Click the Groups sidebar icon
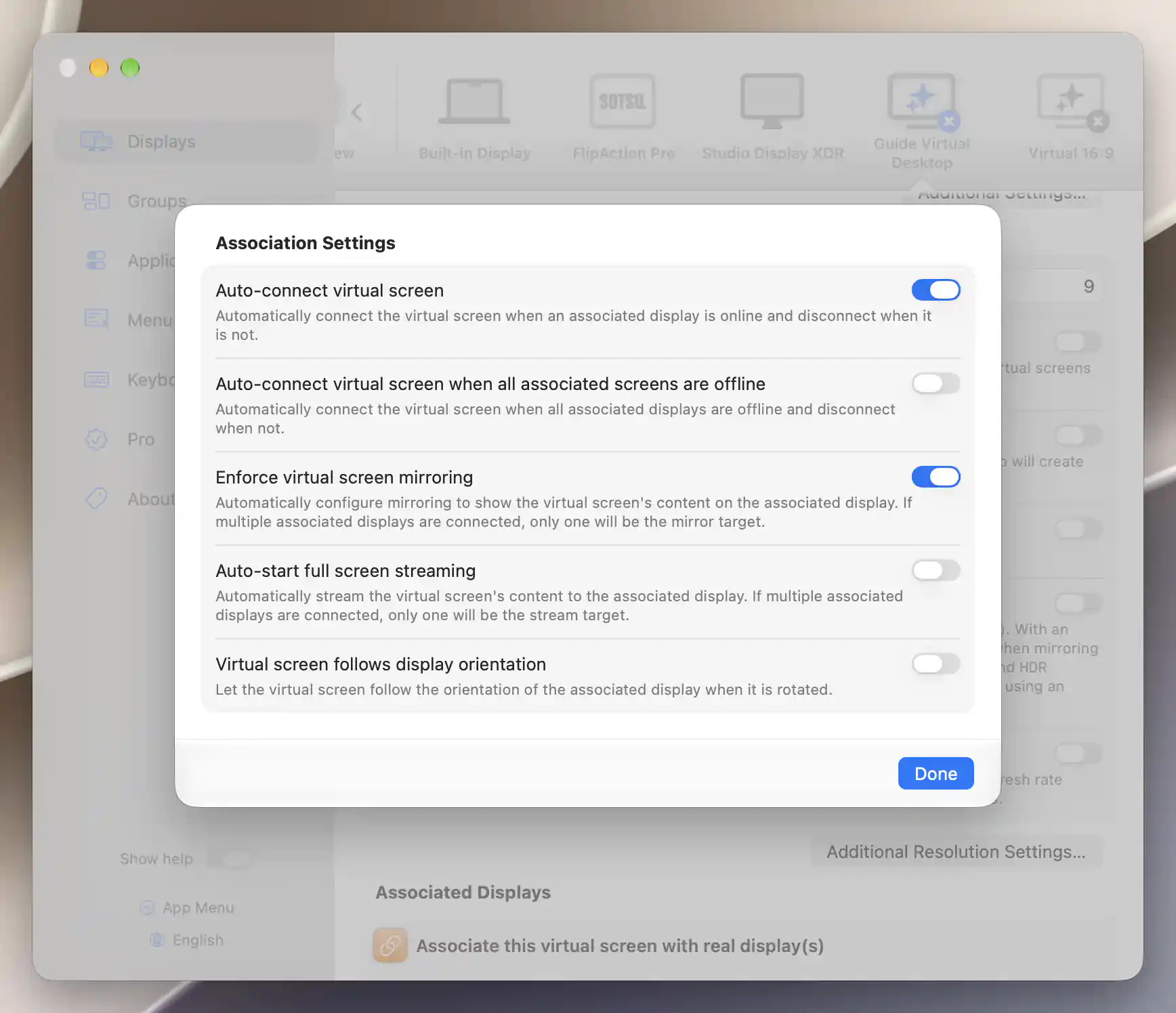 [96, 201]
